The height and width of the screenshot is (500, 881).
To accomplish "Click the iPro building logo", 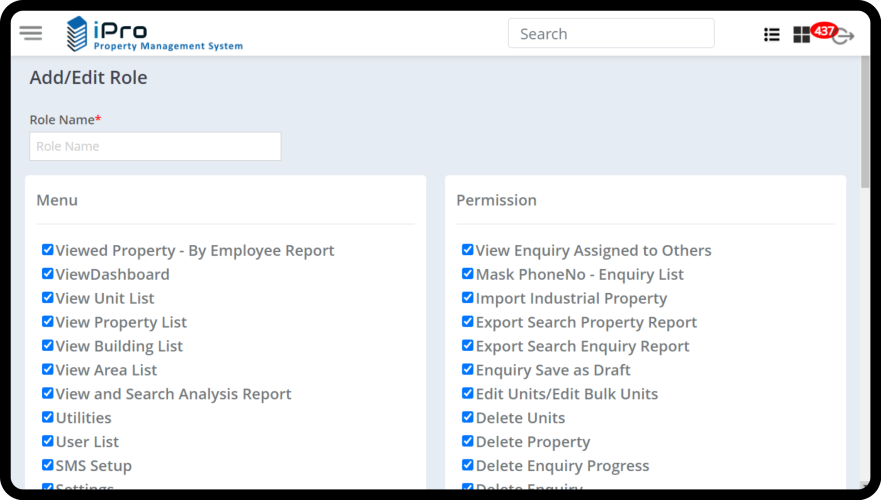I will point(77,33).
